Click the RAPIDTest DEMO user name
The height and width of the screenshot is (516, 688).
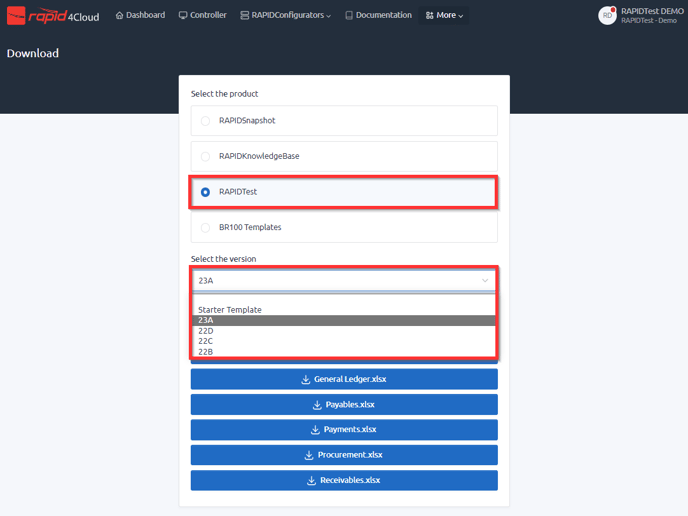(x=652, y=11)
